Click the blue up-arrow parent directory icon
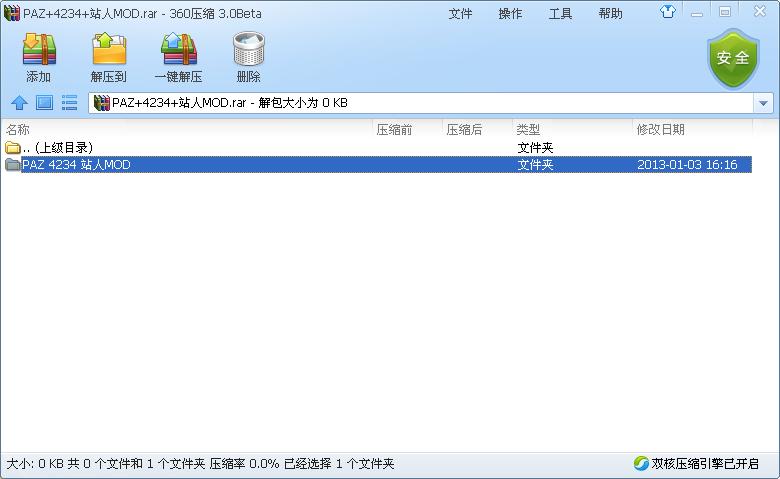The width and height of the screenshot is (780, 479). coord(19,103)
